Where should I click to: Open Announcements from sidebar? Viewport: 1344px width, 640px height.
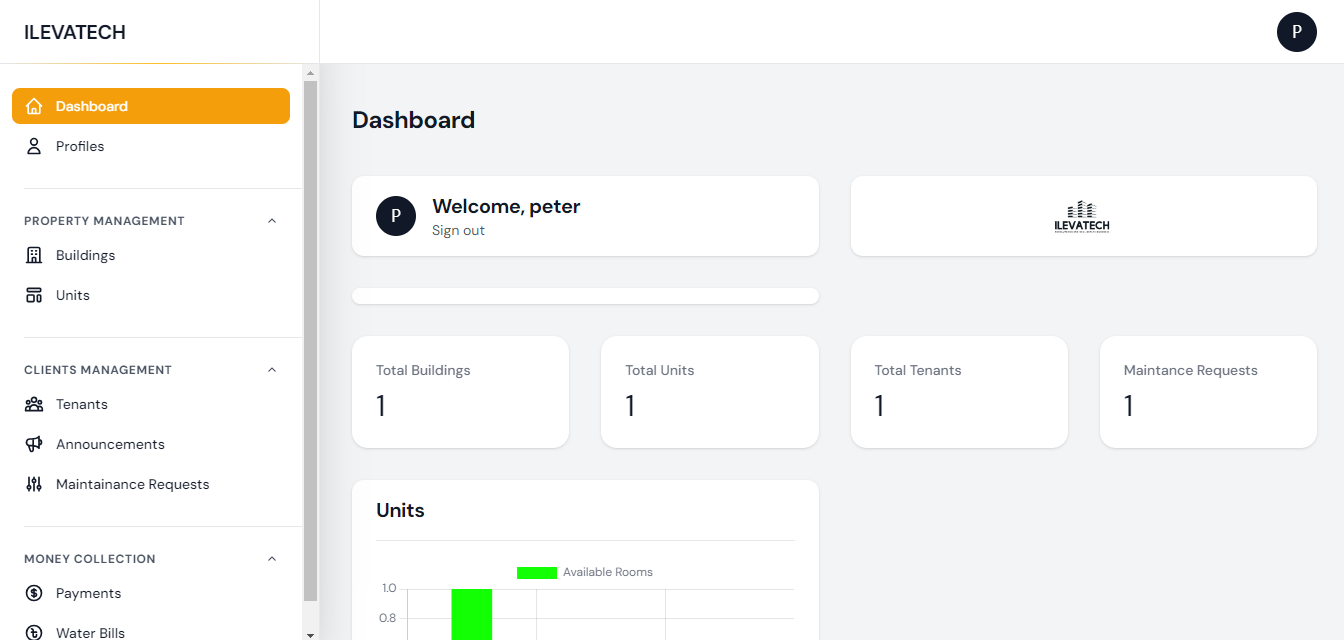151,444
